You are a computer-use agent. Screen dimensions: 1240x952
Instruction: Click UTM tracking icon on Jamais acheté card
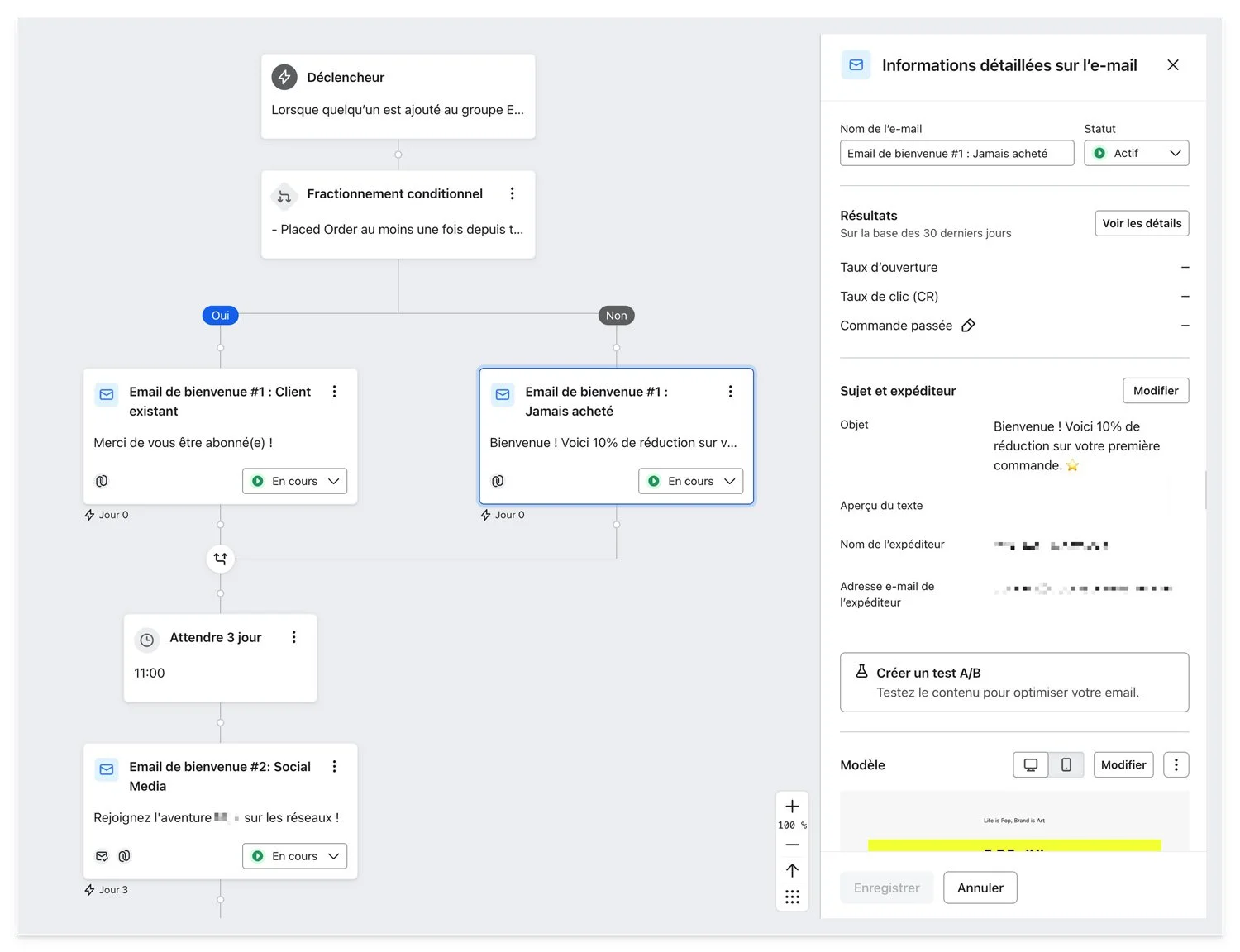pos(498,481)
